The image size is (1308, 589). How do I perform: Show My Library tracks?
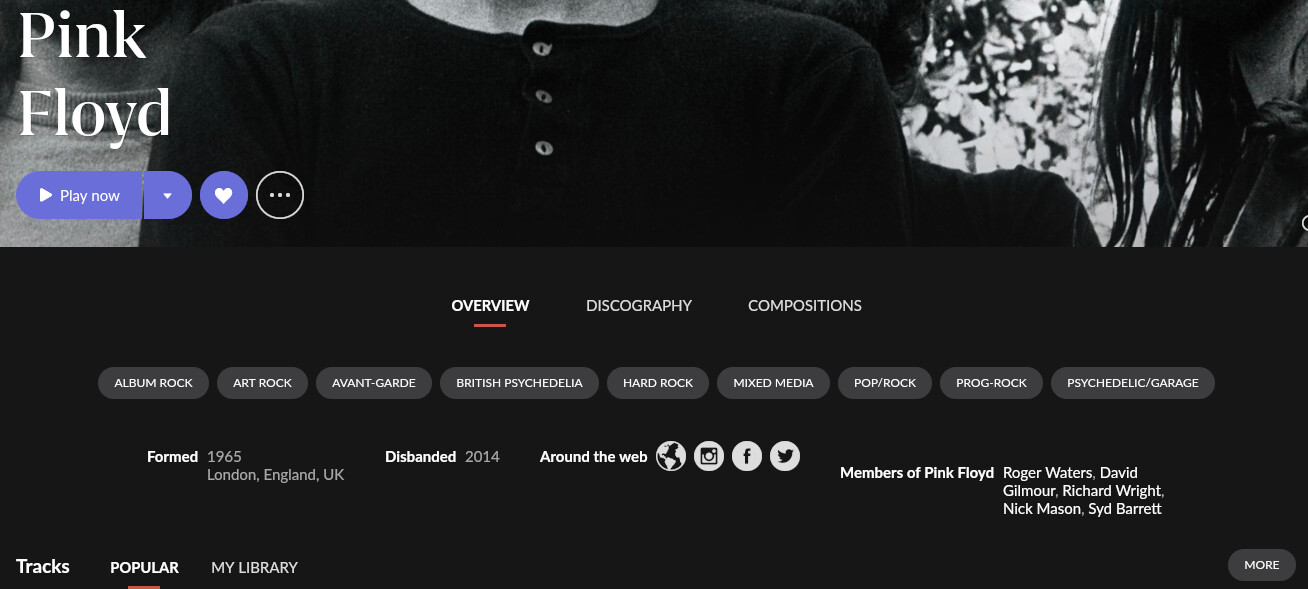click(254, 567)
